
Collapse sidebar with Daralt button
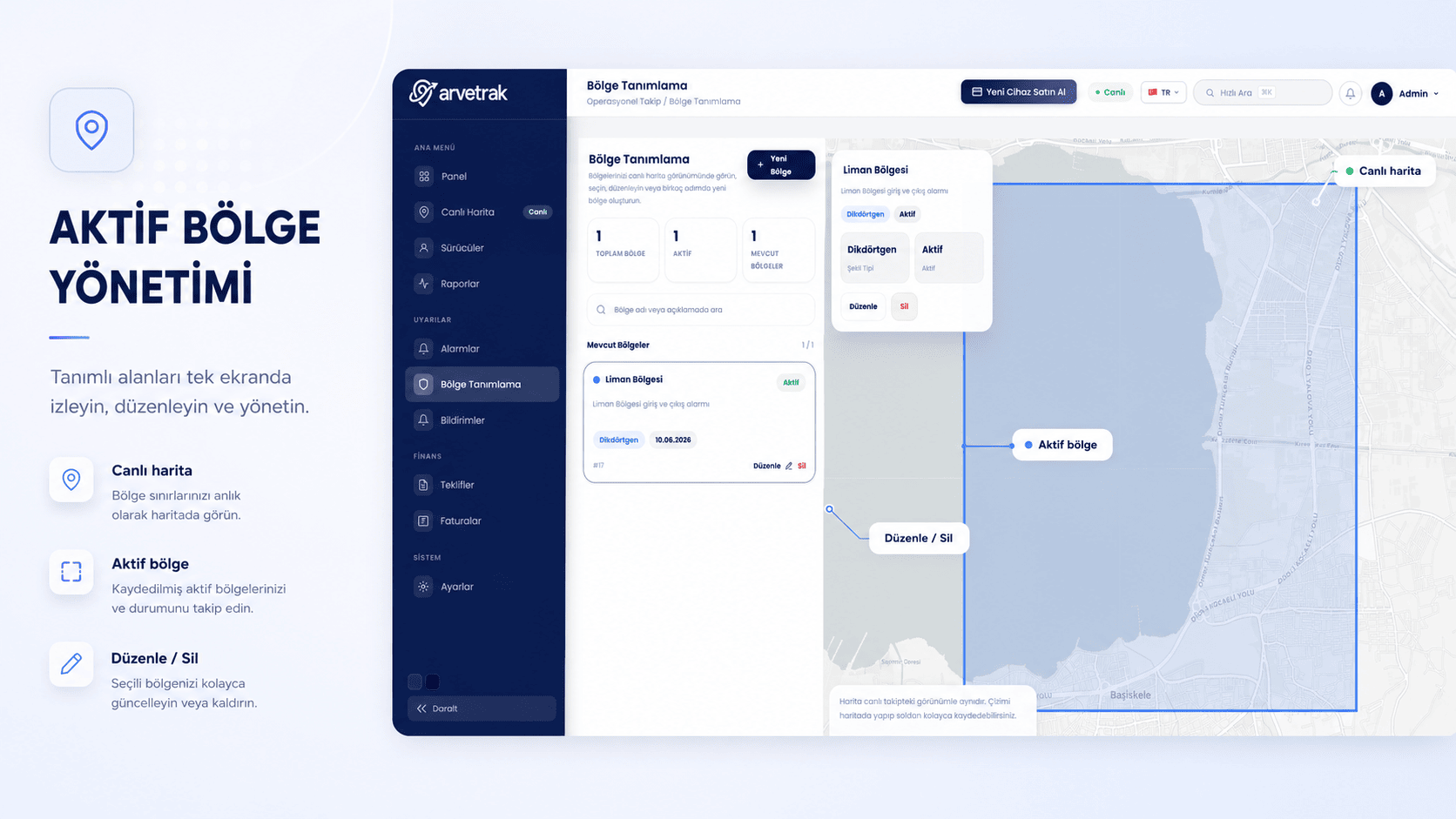[482, 708]
